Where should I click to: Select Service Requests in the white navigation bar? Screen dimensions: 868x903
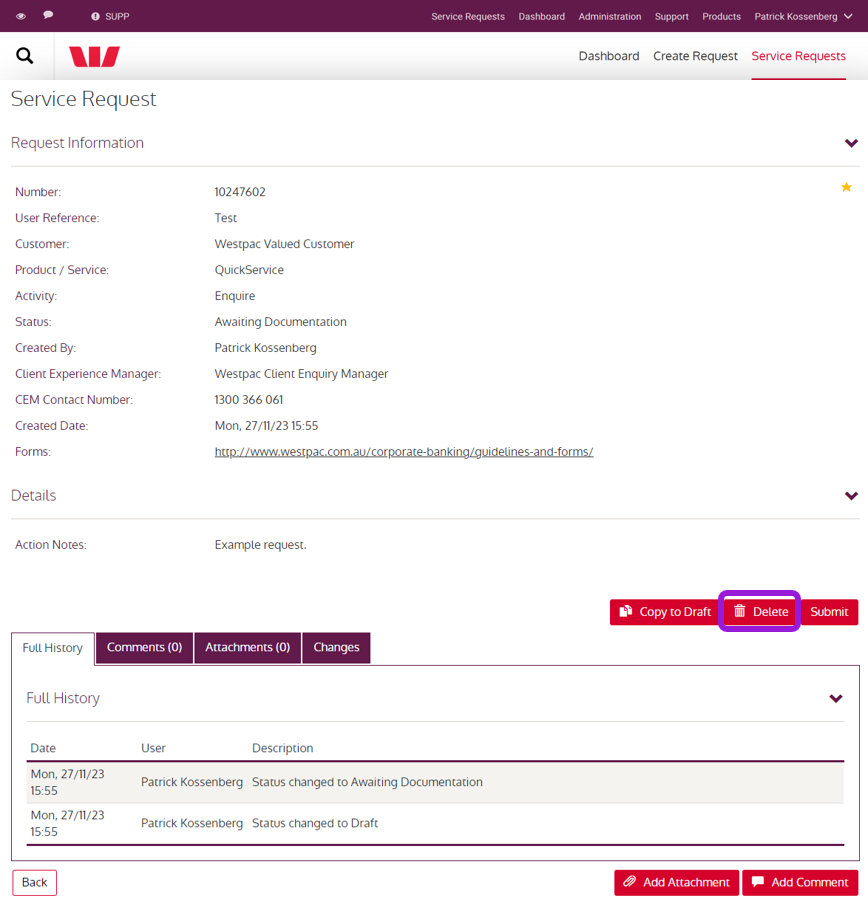coord(798,56)
